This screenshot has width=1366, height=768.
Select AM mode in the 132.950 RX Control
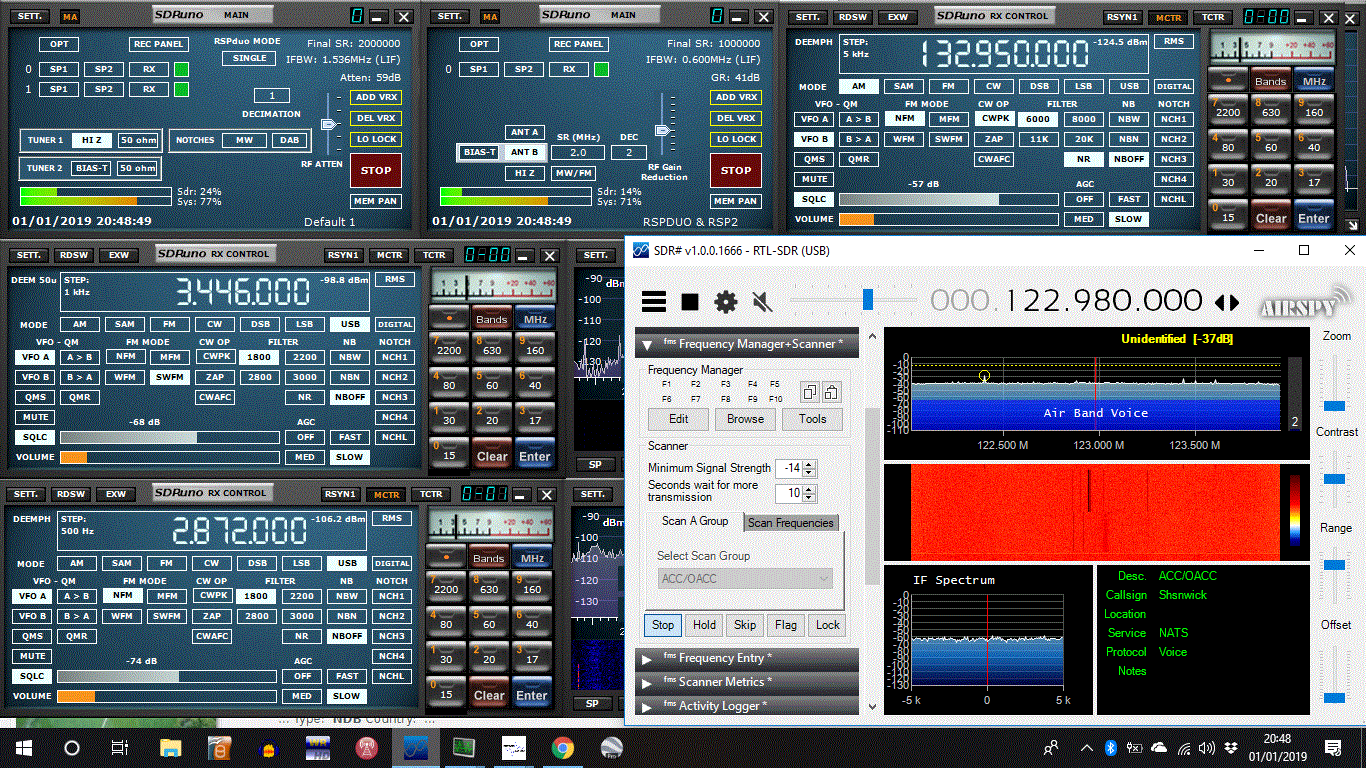coord(858,87)
